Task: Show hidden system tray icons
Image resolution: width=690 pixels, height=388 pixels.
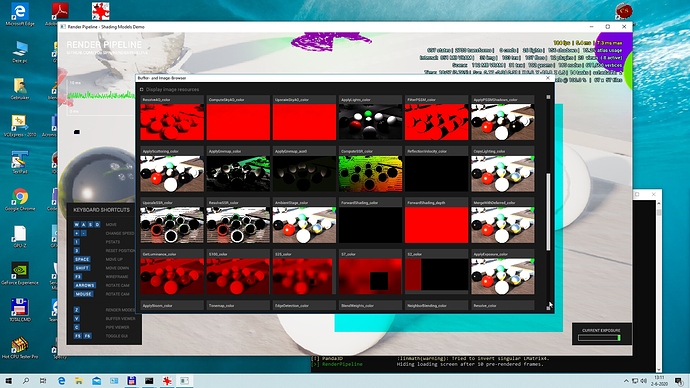Action: click(x=626, y=381)
